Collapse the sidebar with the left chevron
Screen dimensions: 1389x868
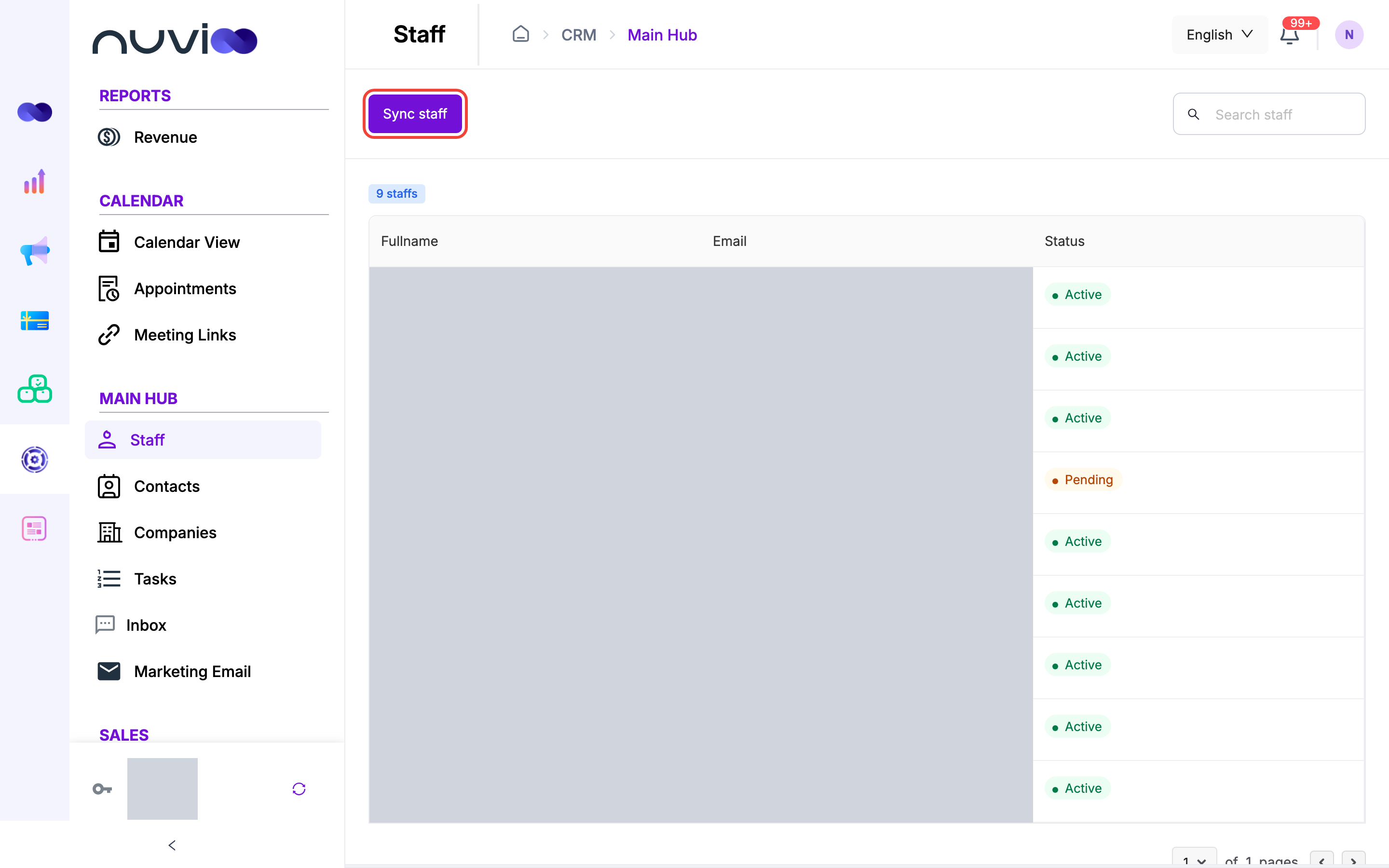[x=172, y=845]
